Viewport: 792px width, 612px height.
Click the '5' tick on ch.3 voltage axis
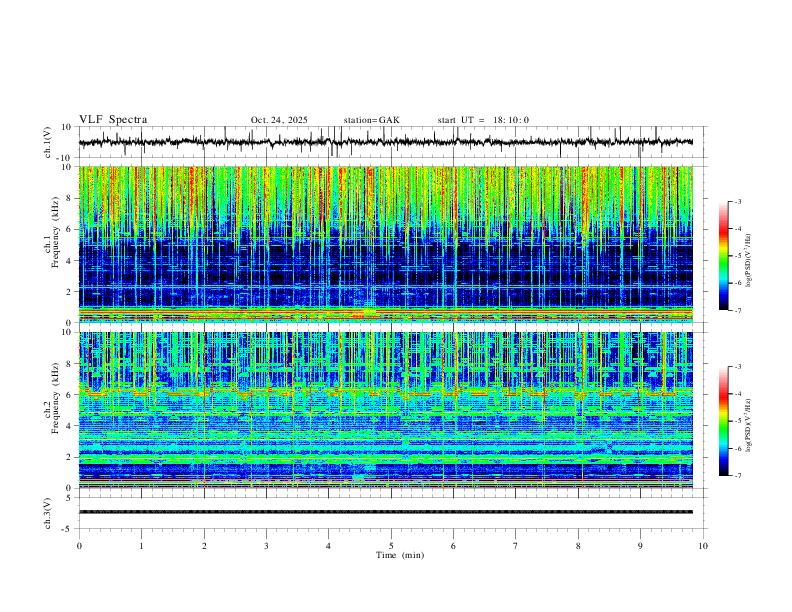tap(70, 498)
